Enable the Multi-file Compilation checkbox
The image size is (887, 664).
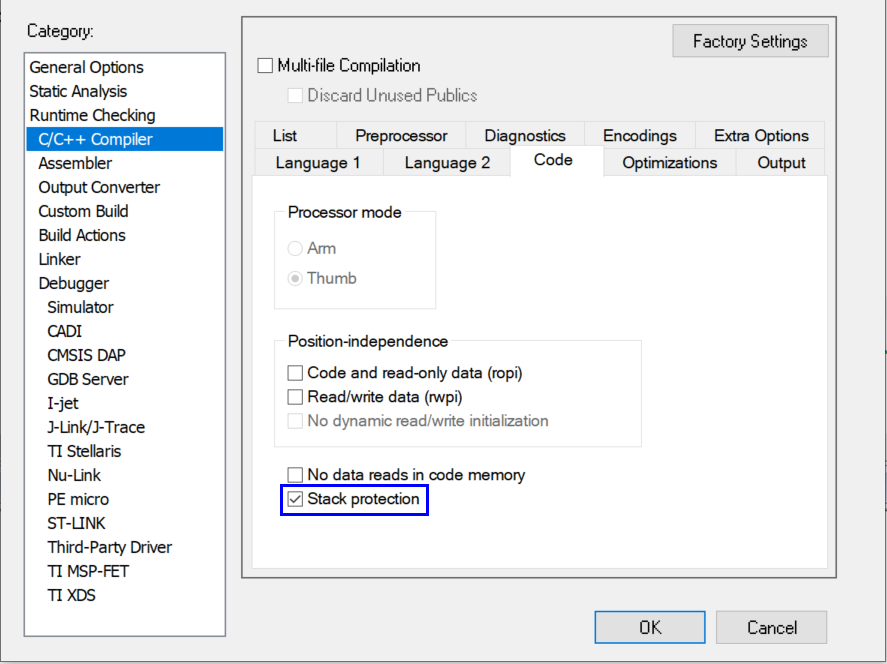(x=265, y=66)
